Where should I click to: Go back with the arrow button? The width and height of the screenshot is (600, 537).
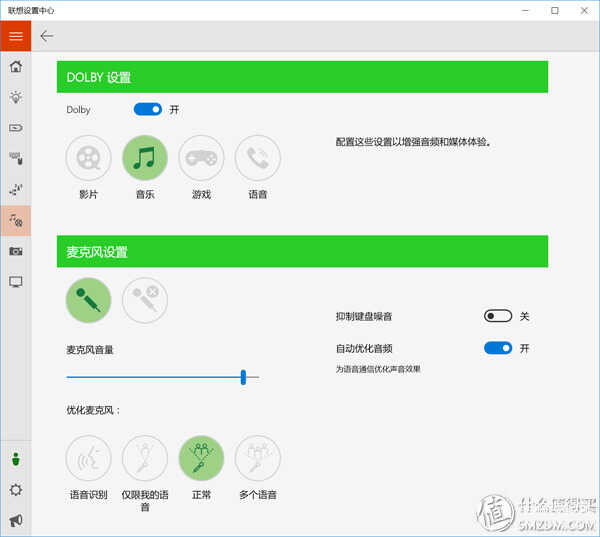pyautogui.click(x=47, y=36)
